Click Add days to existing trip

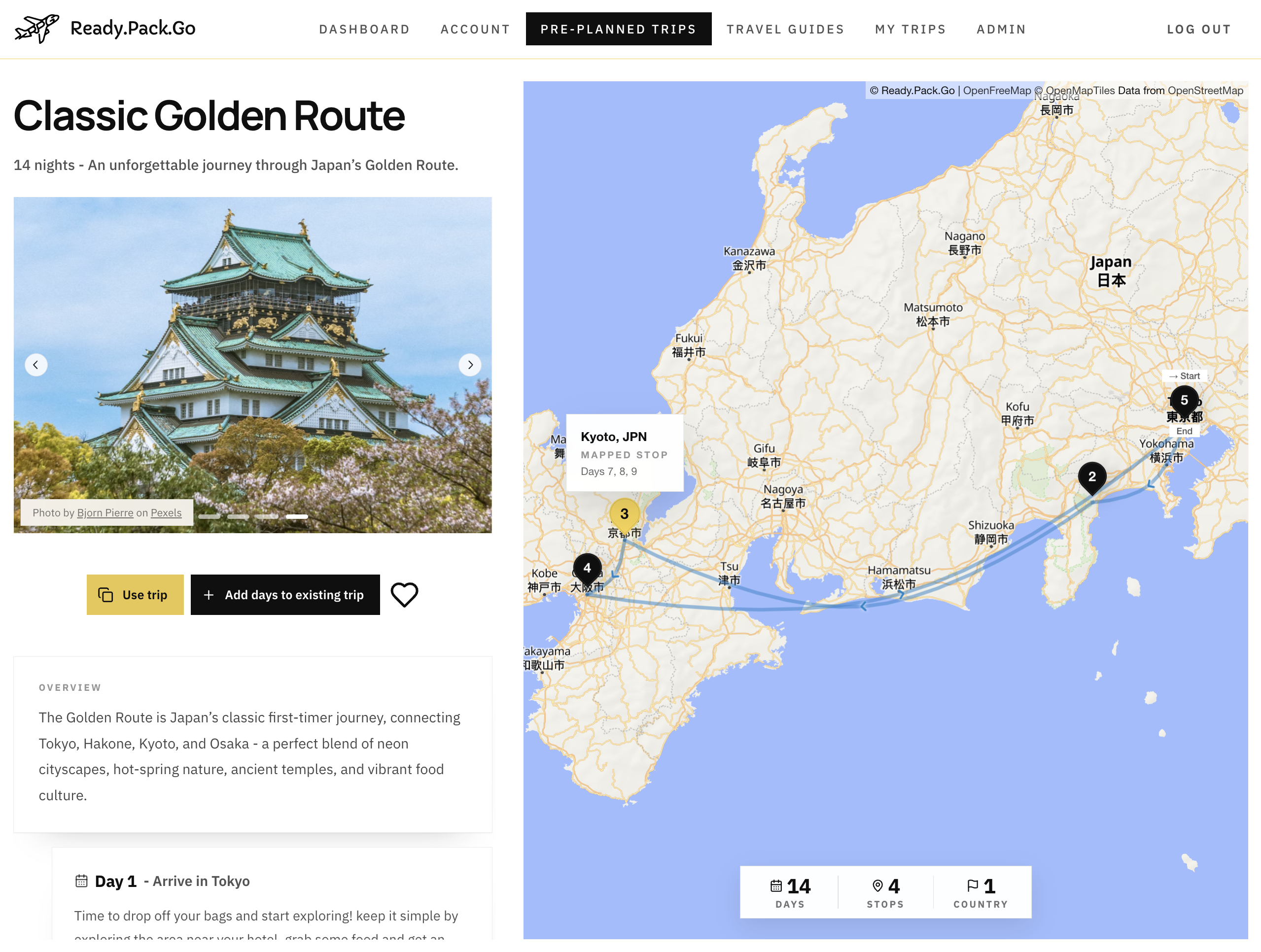285,595
